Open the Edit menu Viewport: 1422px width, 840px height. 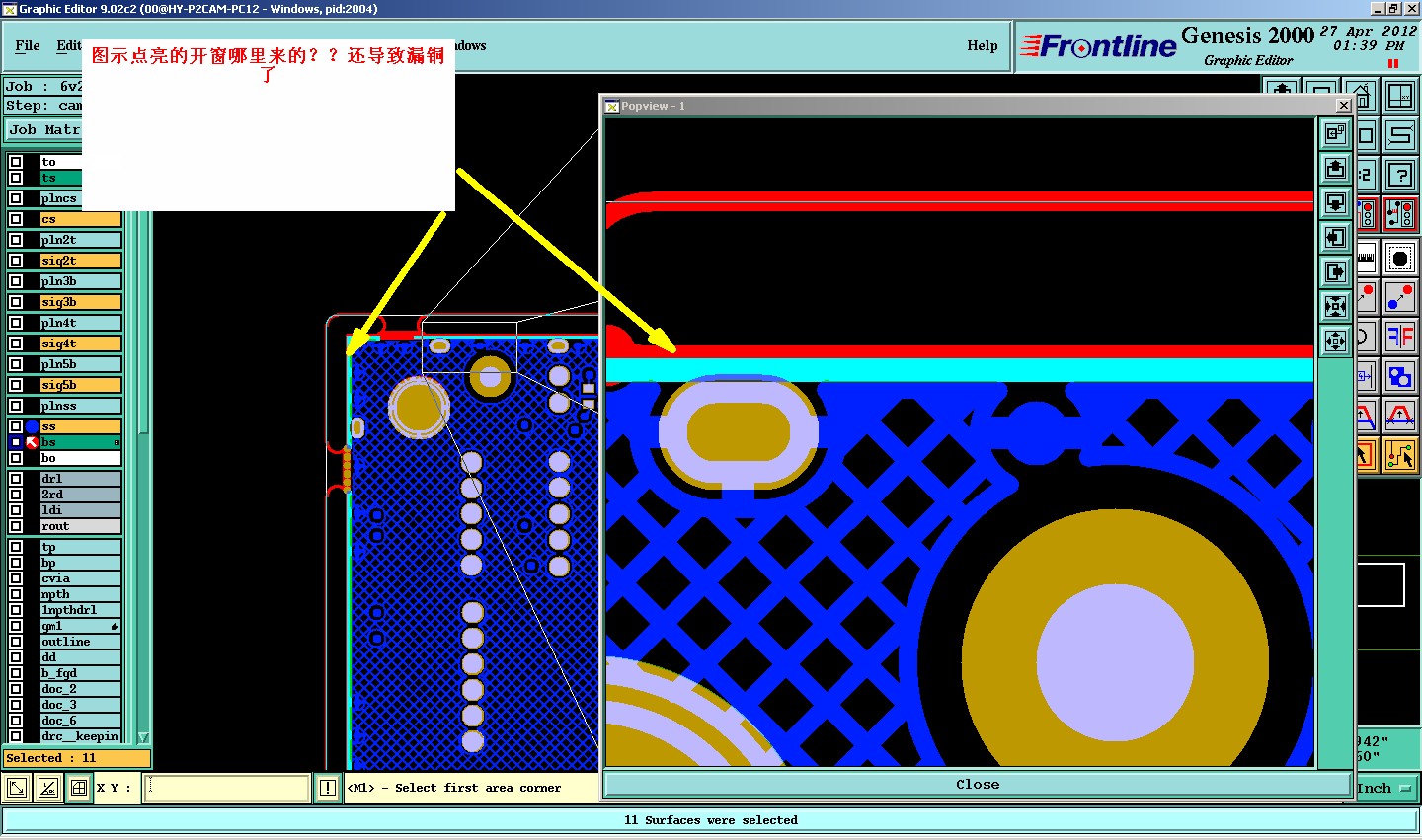click(69, 45)
